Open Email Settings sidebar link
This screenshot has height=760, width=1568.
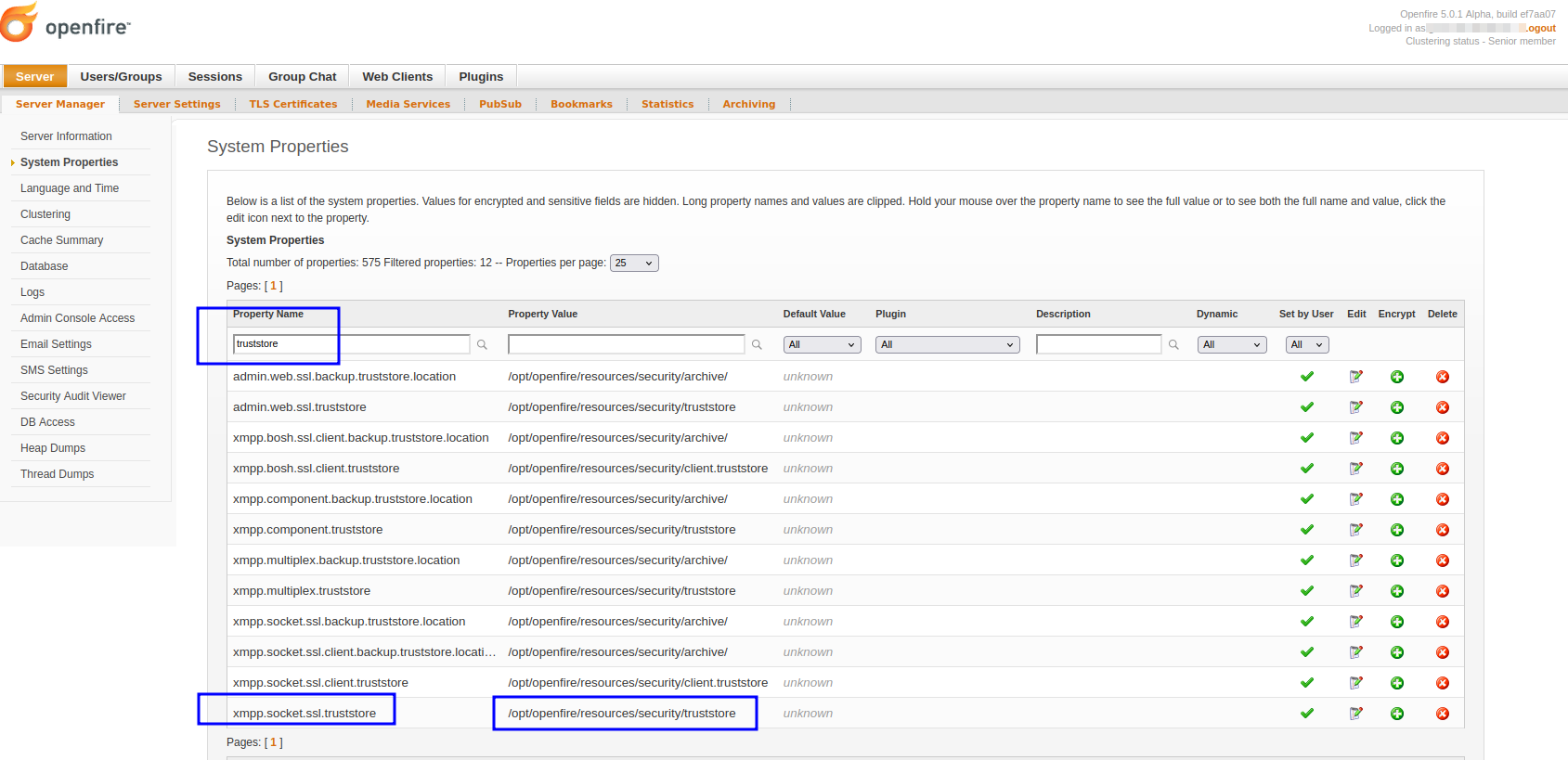56,344
